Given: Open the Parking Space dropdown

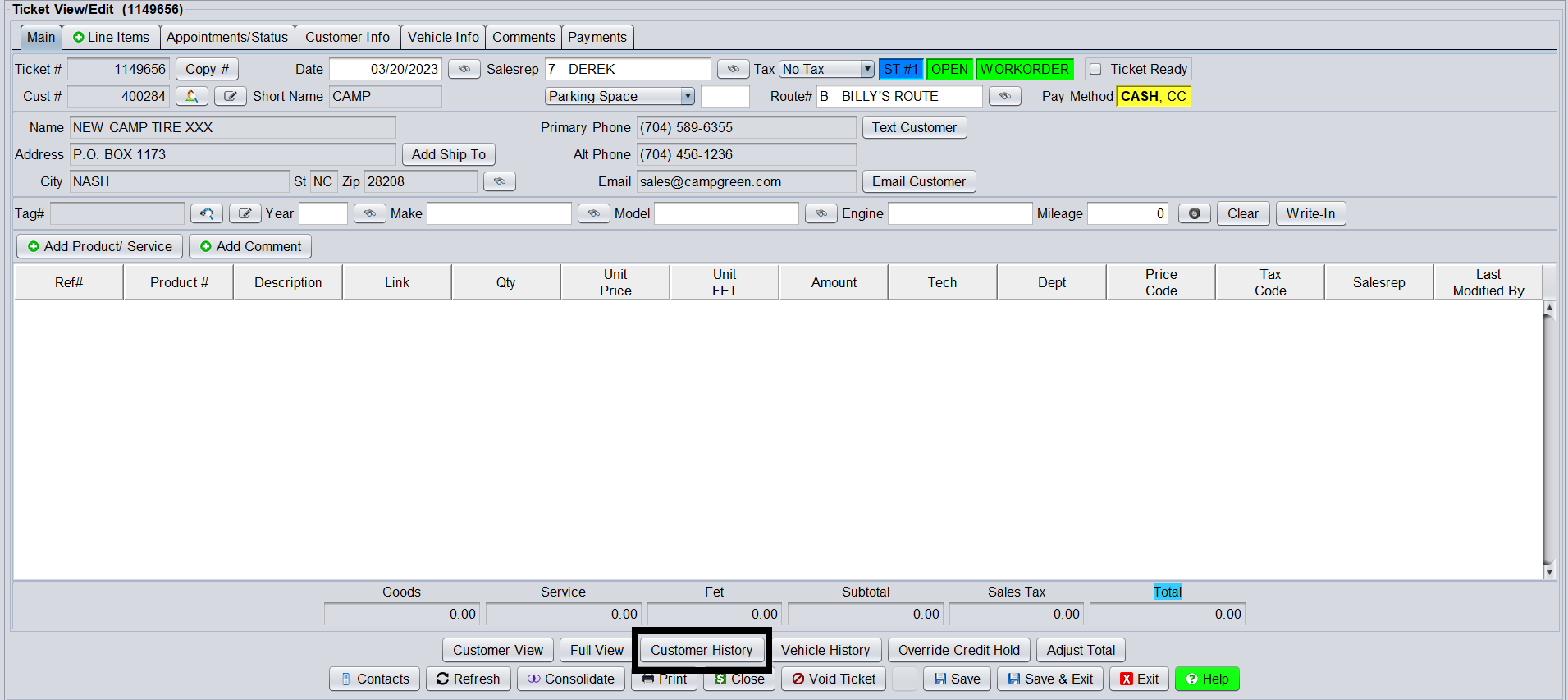Looking at the screenshot, I should (x=687, y=97).
